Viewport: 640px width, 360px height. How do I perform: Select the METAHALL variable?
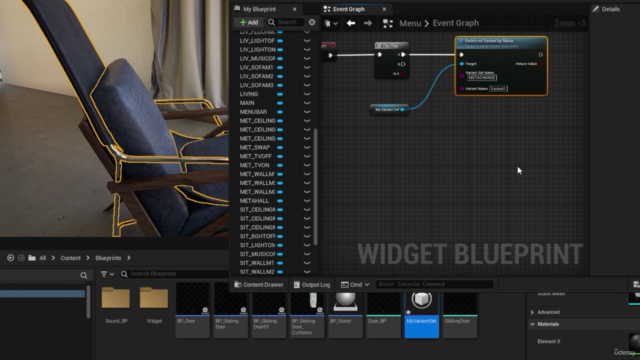(x=254, y=201)
